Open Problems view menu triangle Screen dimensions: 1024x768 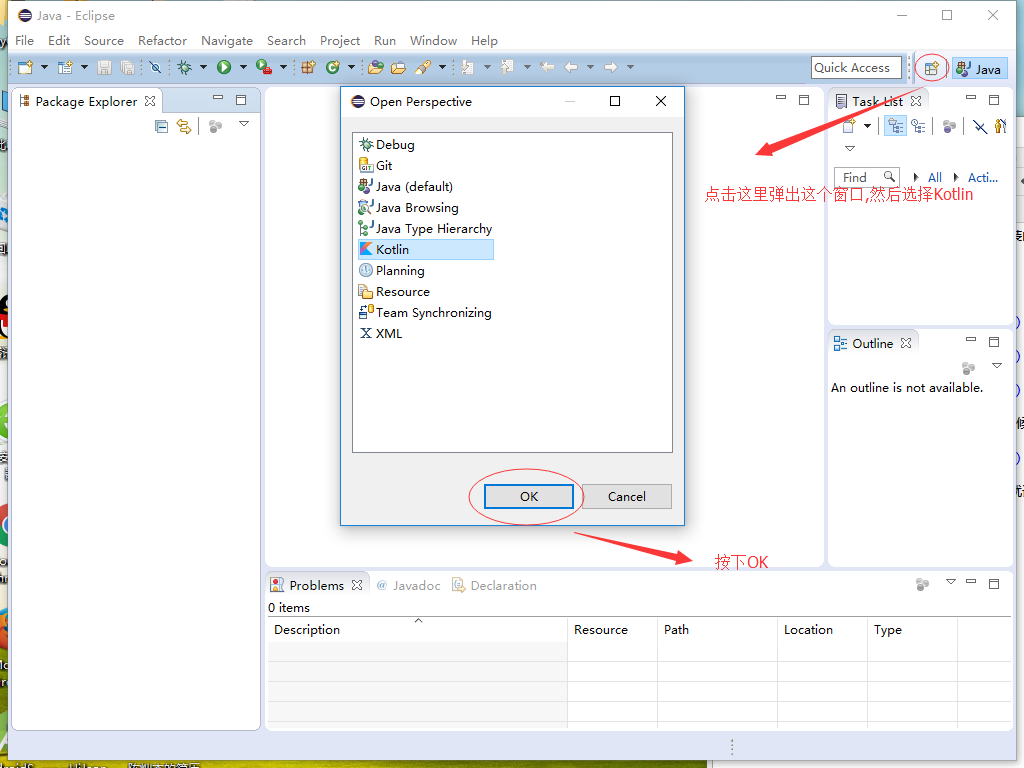tap(951, 581)
